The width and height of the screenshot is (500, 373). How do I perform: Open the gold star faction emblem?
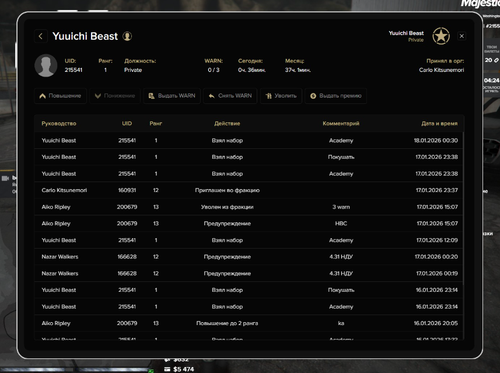click(441, 36)
